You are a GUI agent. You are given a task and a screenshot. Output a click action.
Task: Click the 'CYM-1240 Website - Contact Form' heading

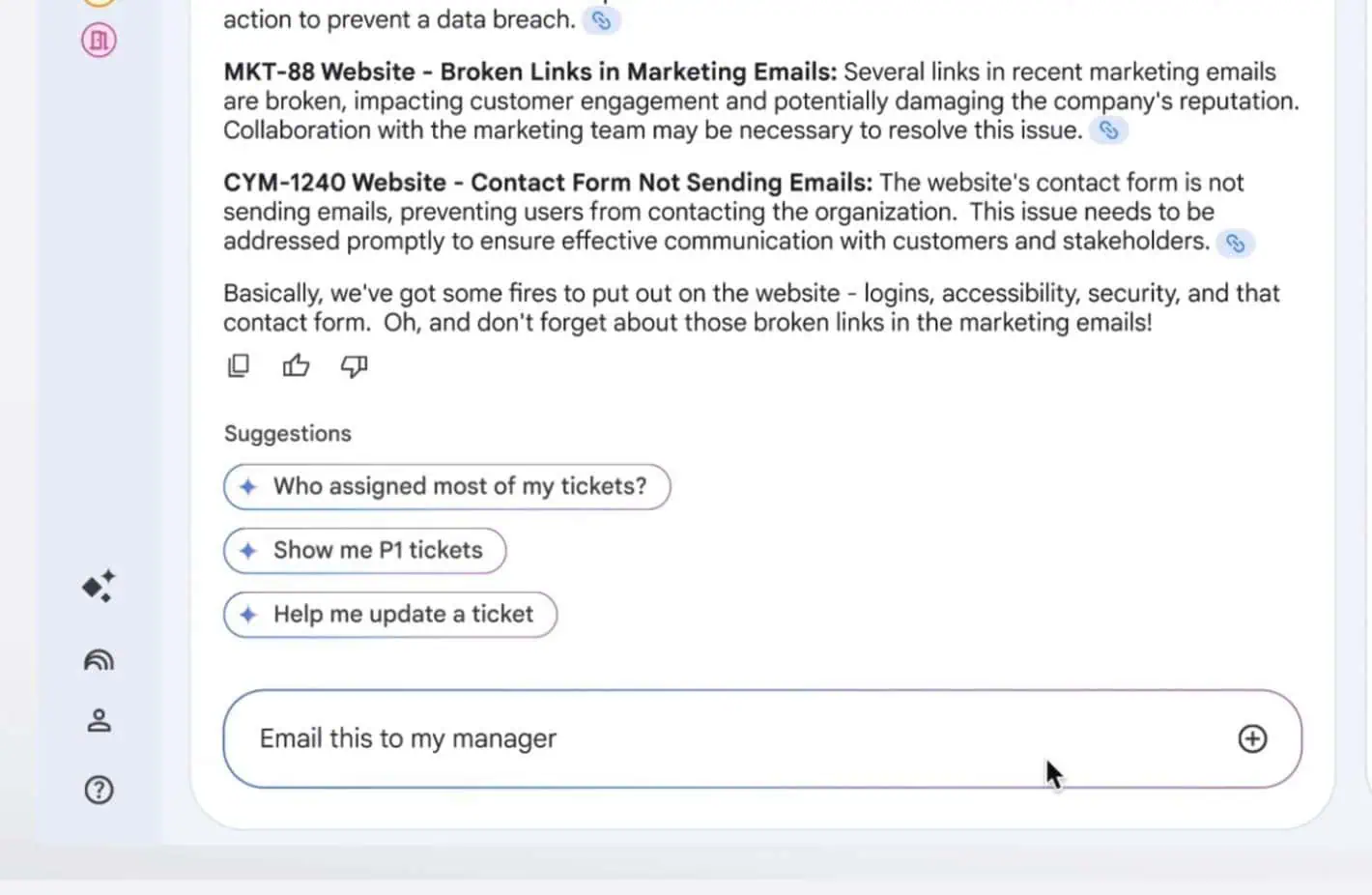[547, 183]
